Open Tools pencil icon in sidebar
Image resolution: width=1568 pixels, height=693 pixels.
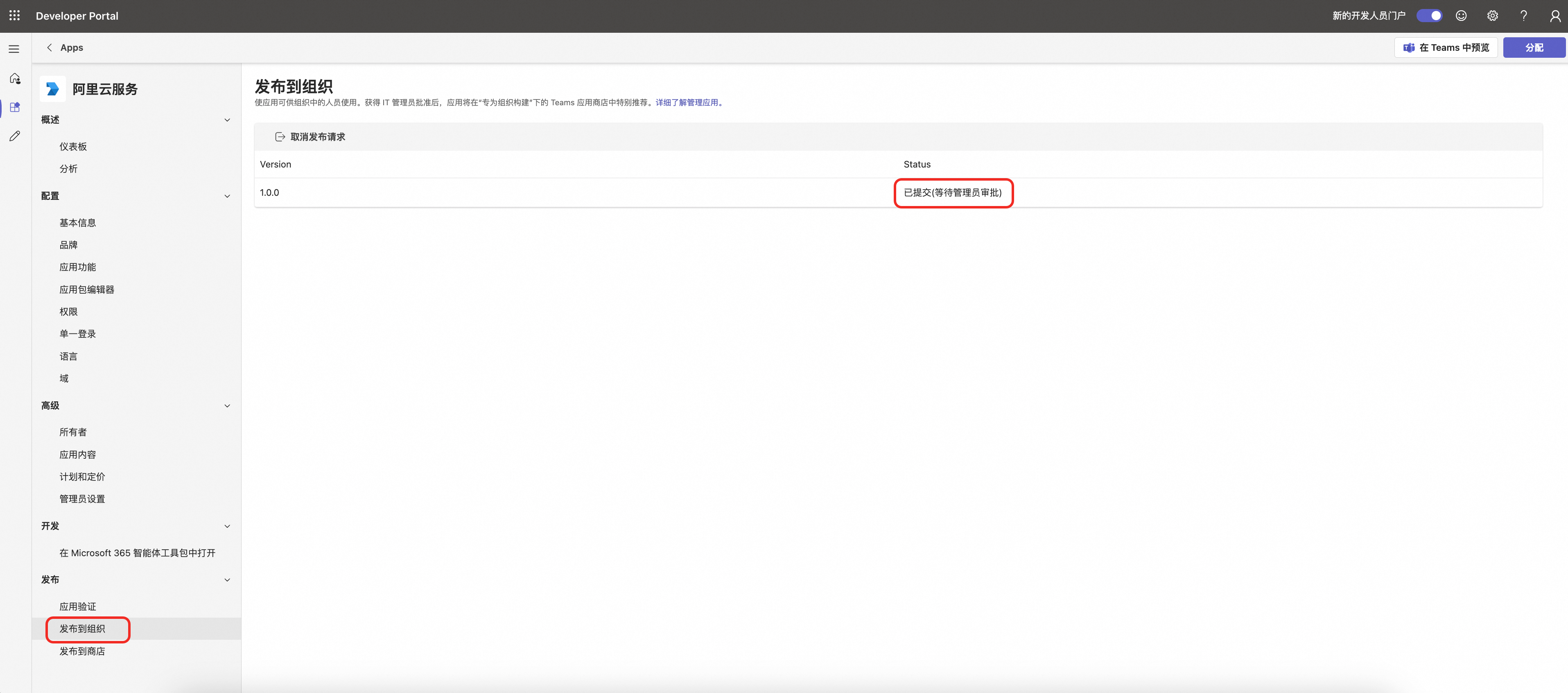[15, 136]
